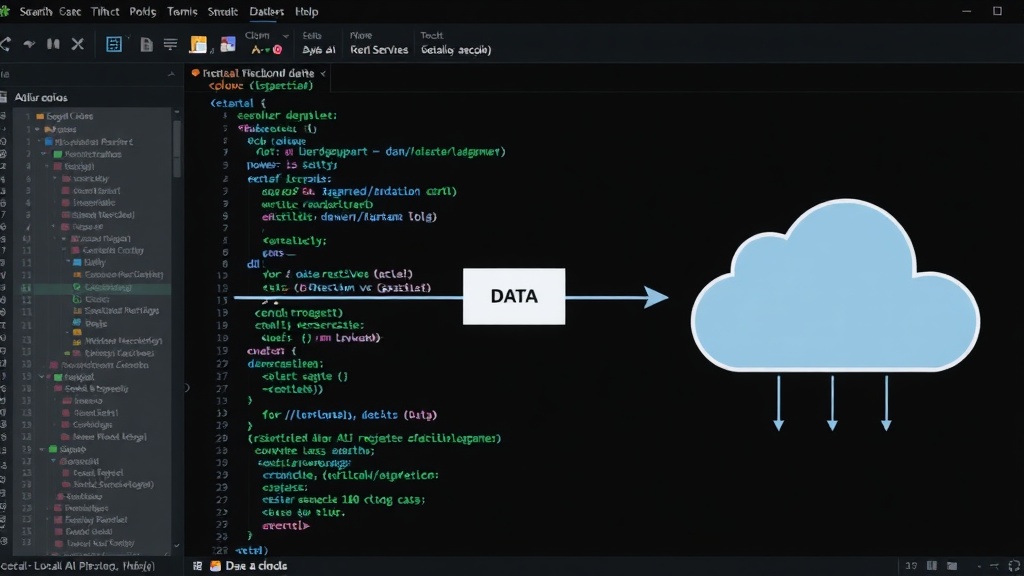Viewport: 1024px width, 576px height.
Task: Open the Help menu
Action: [x=306, y=12]
